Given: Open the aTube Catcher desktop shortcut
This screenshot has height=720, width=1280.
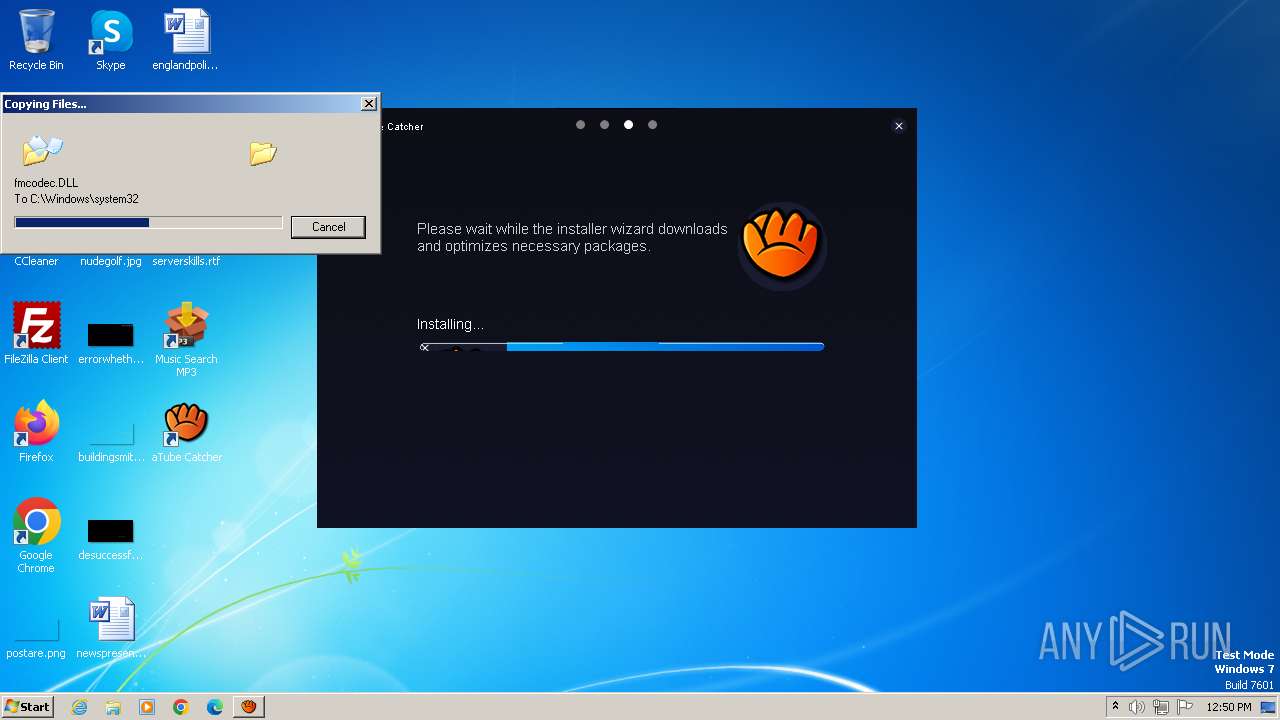Looking at the screenshot, I should tap(186, 431).
